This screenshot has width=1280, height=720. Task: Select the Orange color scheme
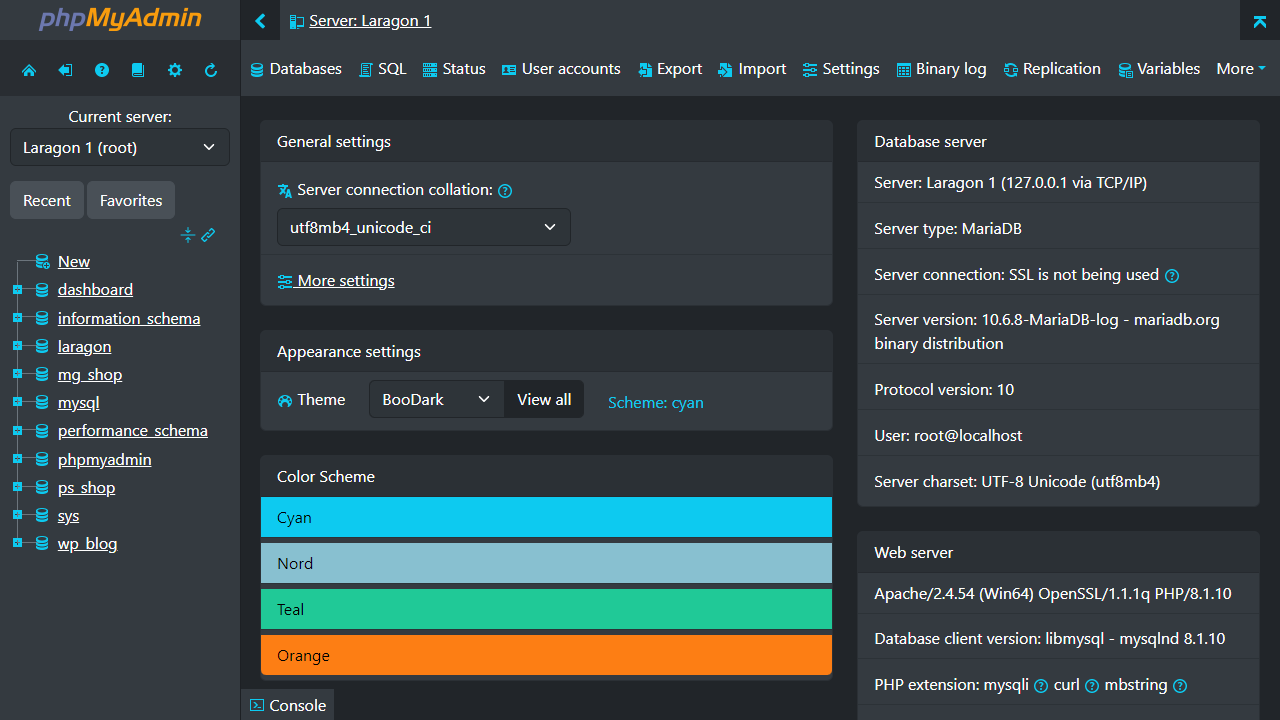pyautogui.click(x=546, y=655)
